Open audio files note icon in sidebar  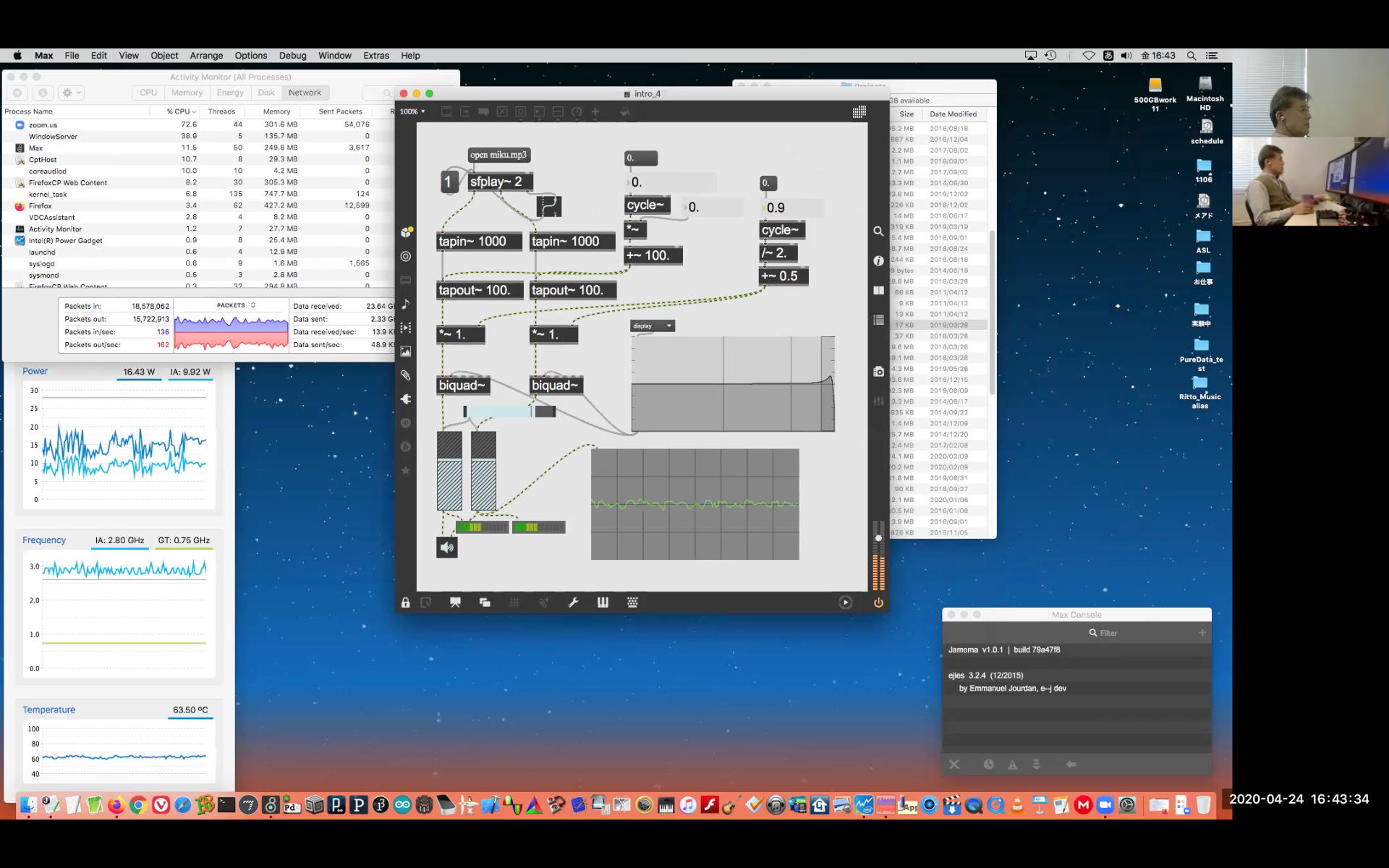pos(406,304)
